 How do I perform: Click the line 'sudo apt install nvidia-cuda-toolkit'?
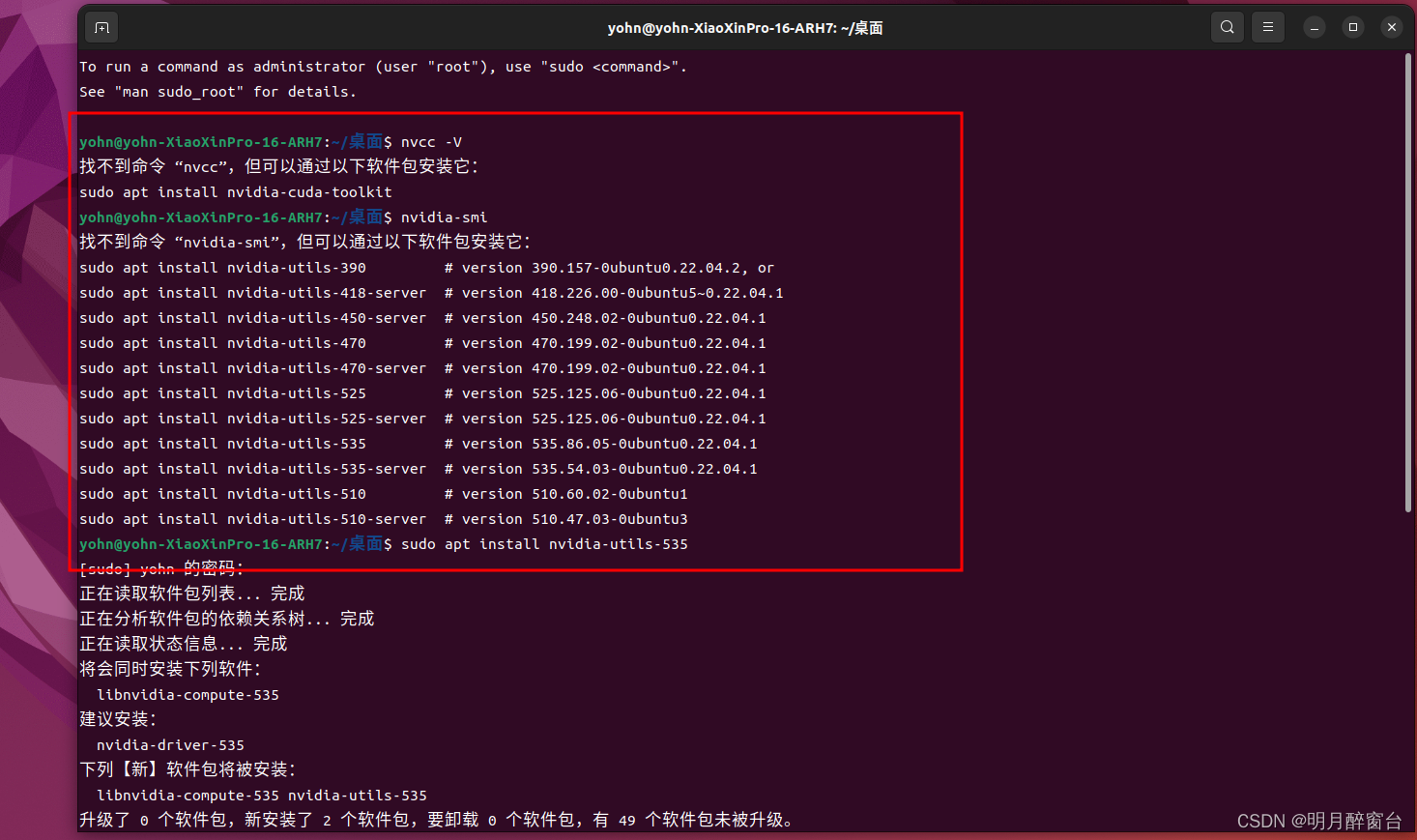pos(236,192)
